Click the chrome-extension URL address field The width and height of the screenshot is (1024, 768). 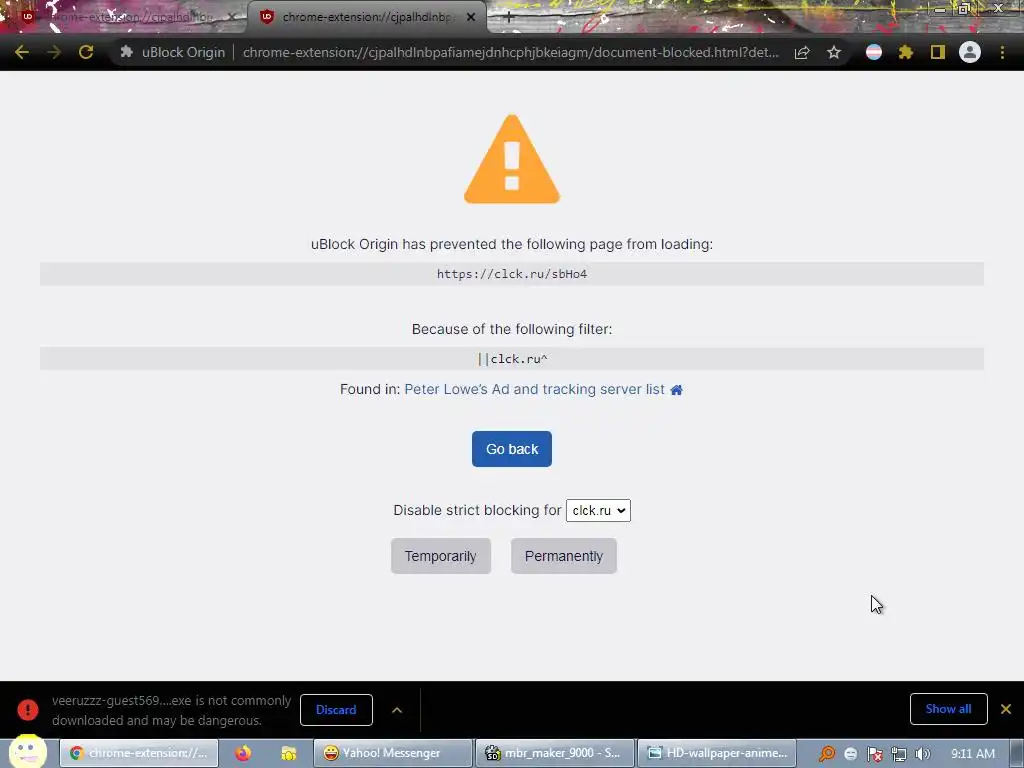pyautogui.click(x=510, y=52)
